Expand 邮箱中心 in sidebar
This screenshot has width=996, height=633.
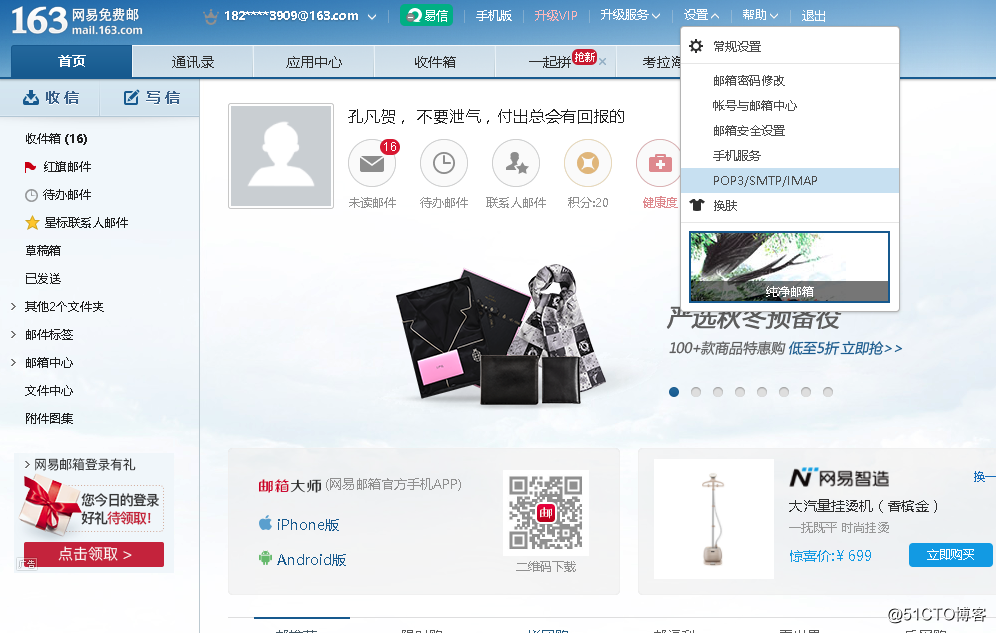coord(13,363)
